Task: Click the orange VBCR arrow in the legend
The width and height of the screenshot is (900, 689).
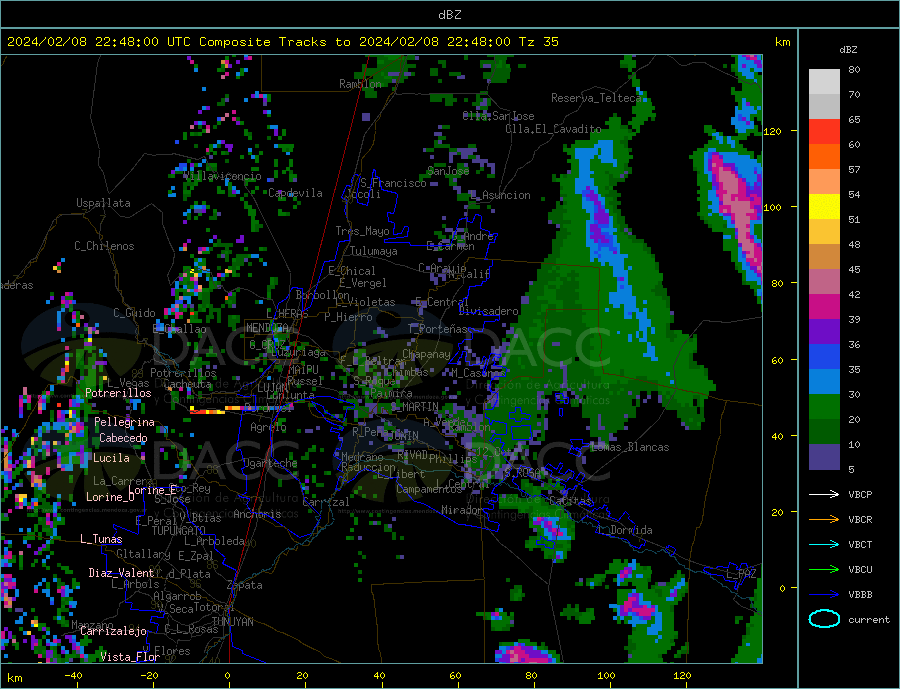Action: coord(824,519)
